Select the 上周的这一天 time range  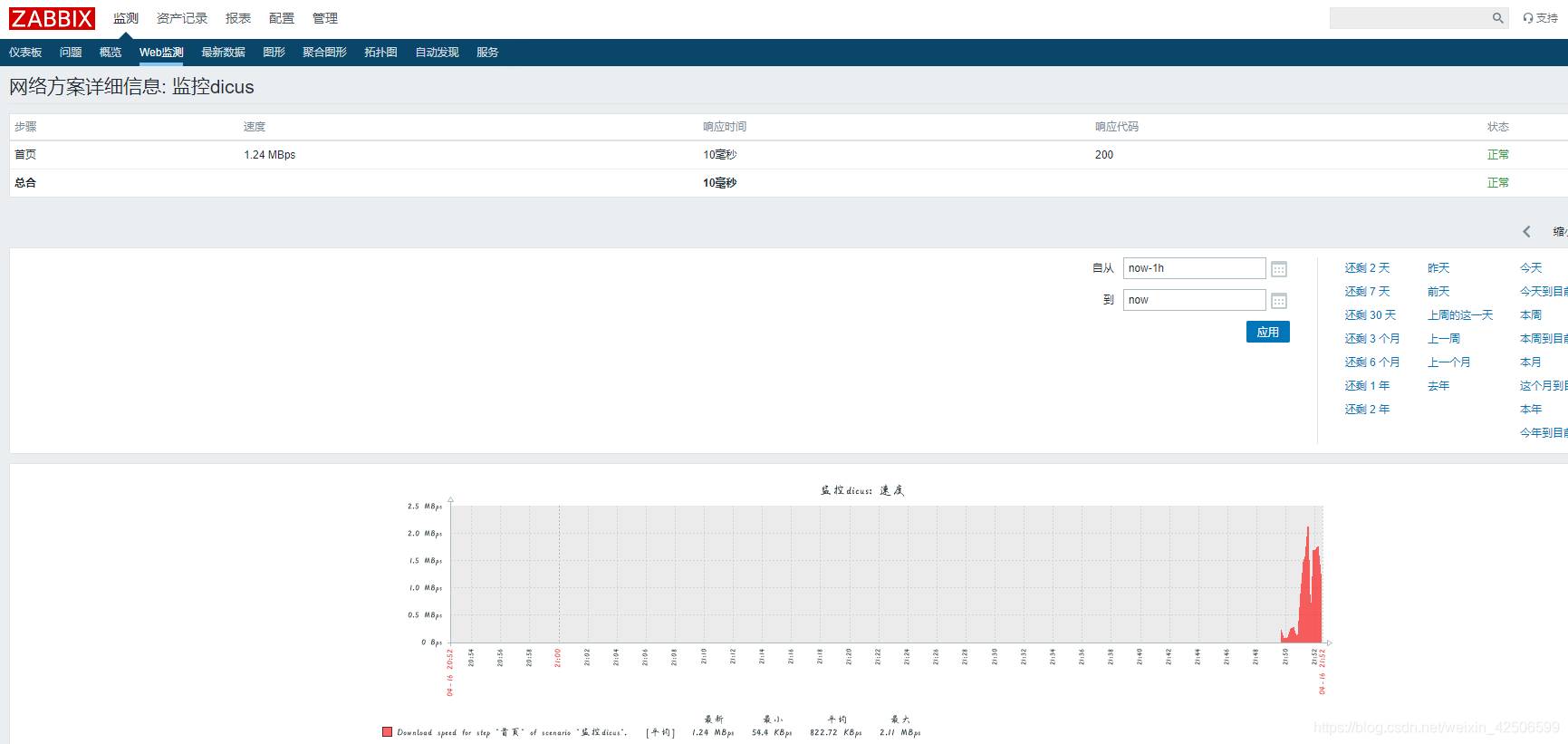(1460, 315)
